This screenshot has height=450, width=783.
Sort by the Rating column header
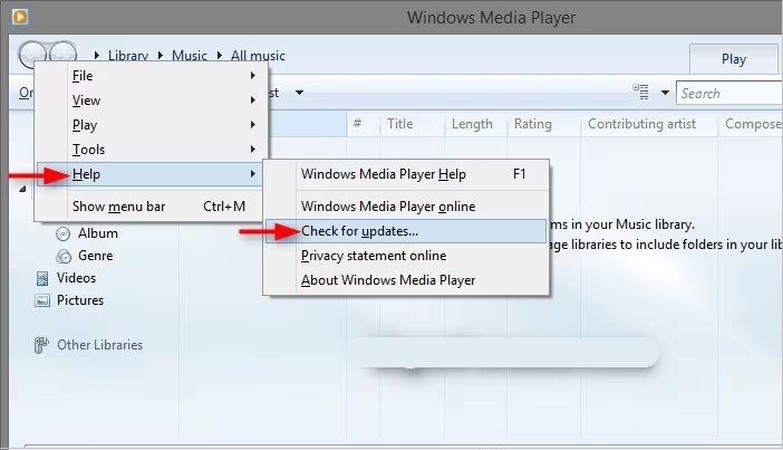coord(544,124)
